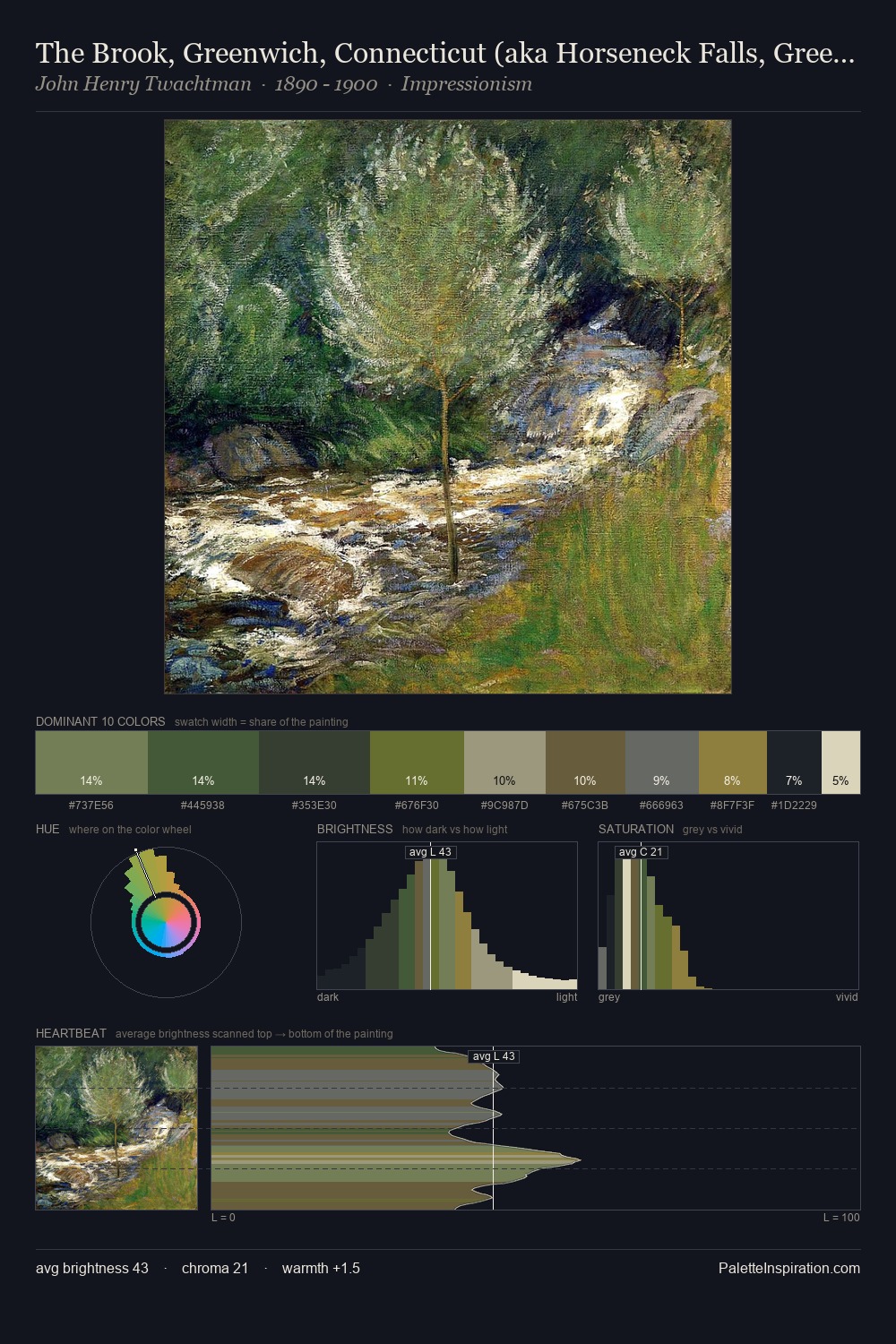Click the #737E56 sage green swatch
Viewport: 896px width, 1344px height.
coord(91,762)
